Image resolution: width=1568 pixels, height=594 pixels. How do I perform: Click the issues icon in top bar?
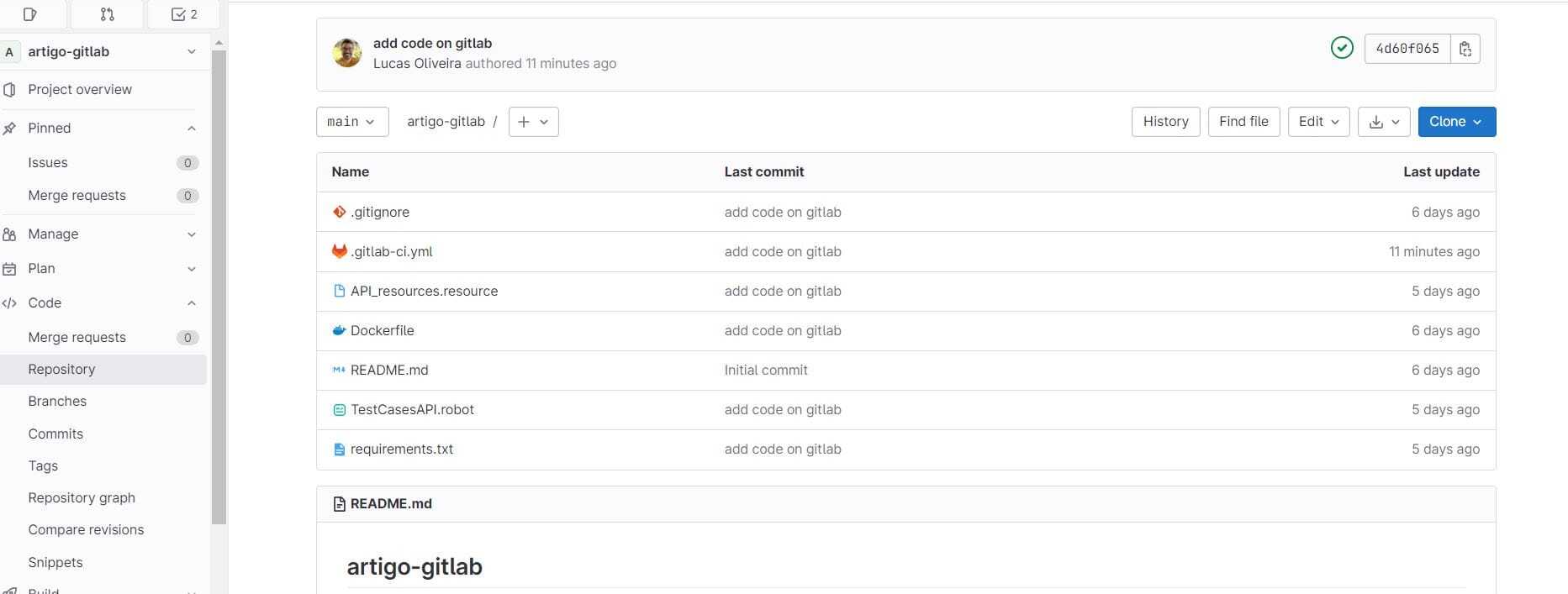30,14
